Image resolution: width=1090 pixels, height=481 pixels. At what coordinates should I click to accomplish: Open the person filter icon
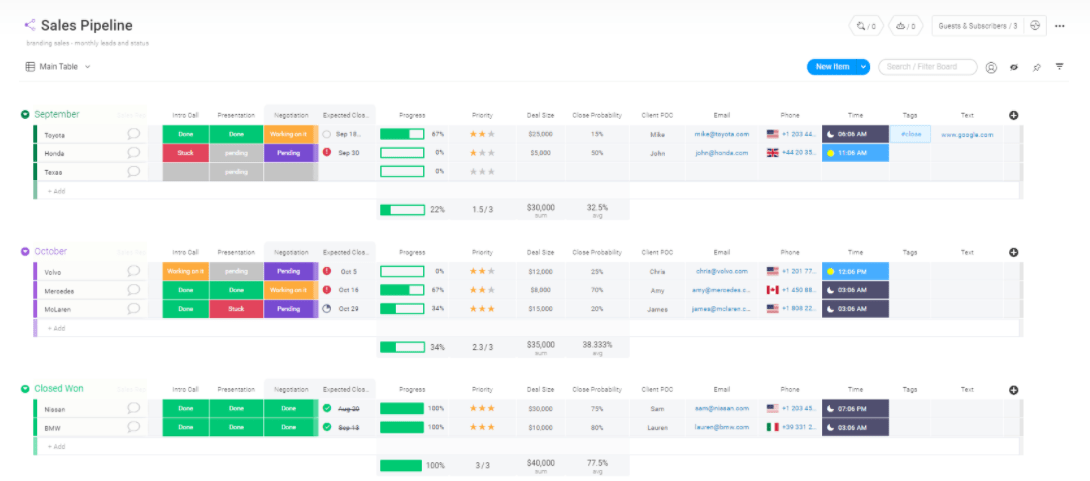991,67
